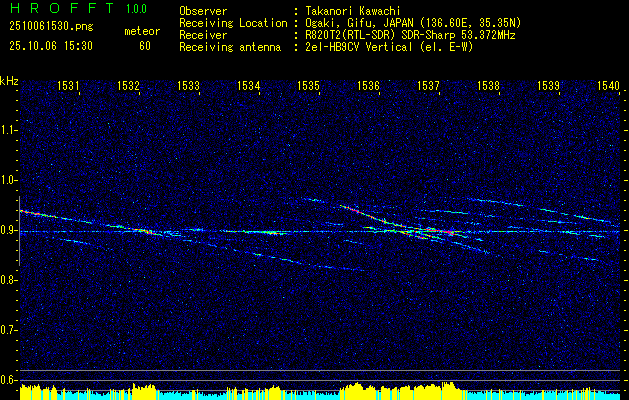Click the 1.1 kHz axis label

click(7, 130)
